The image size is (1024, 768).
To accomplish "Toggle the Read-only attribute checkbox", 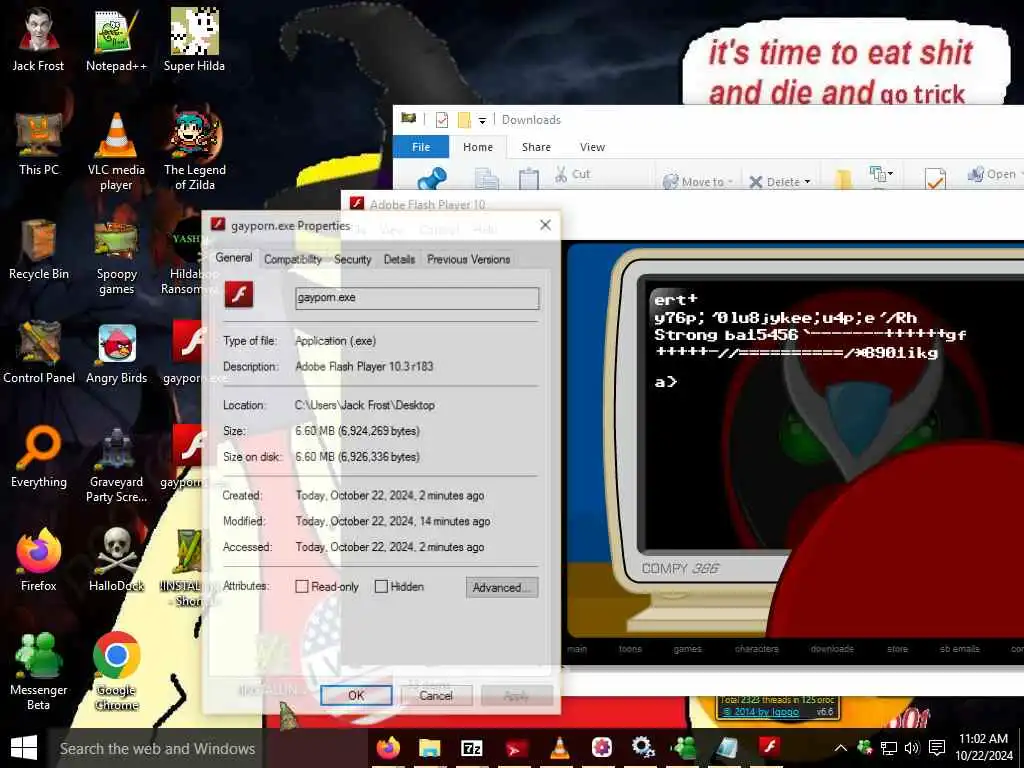I will tap(302, 586).
